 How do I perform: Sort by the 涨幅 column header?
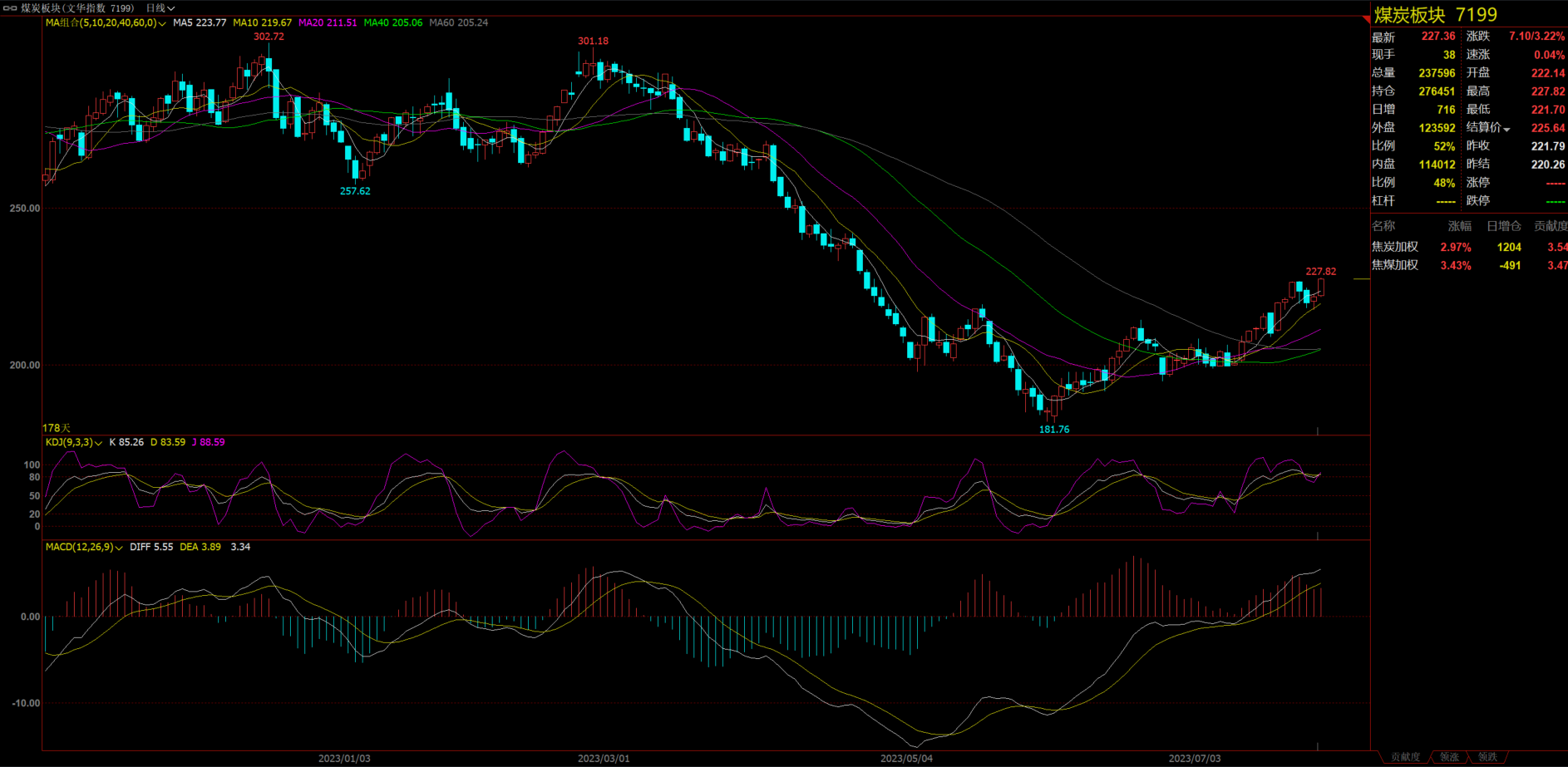click(1459, 226)
